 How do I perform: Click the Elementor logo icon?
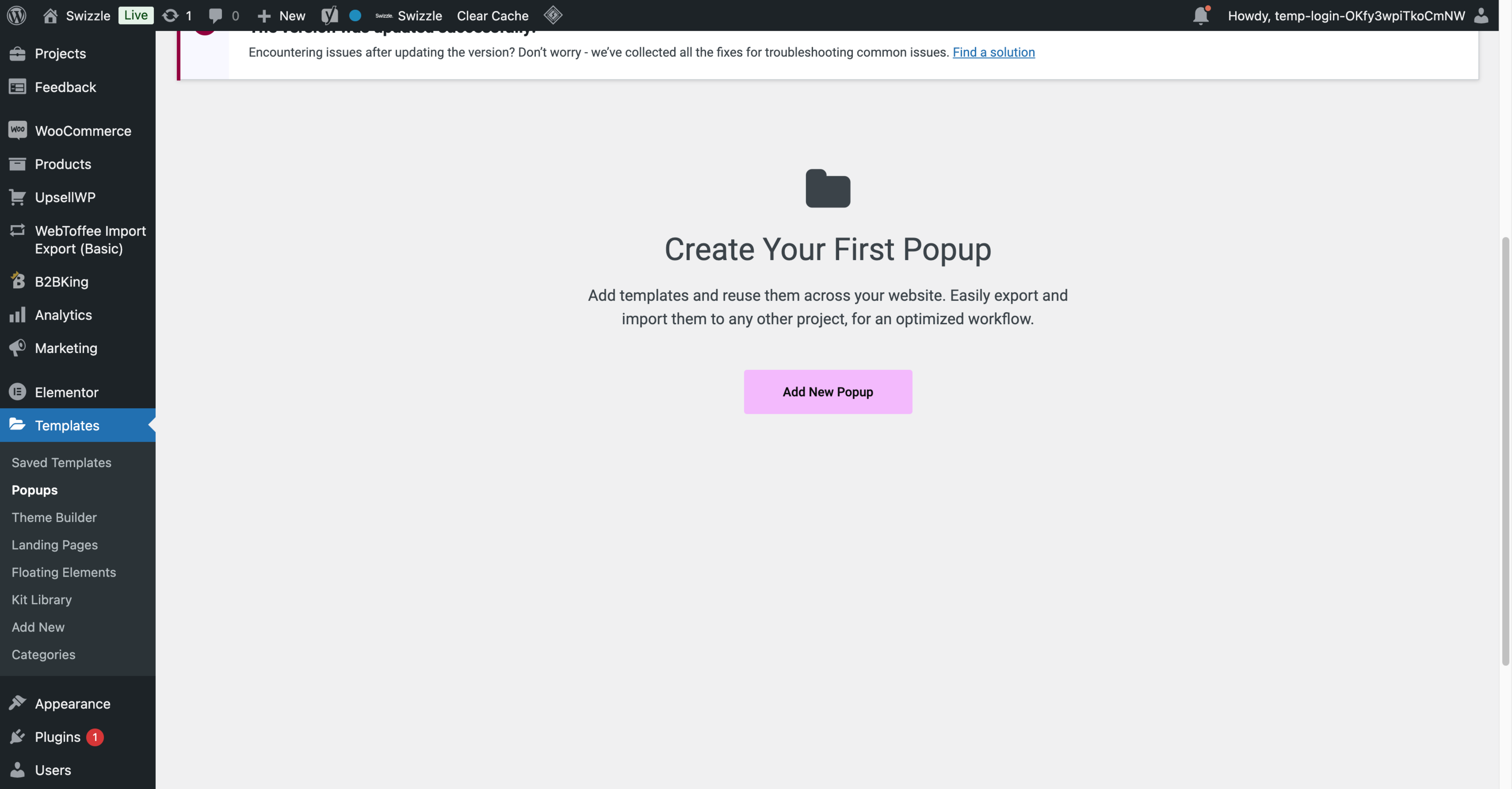click(18, 392)
